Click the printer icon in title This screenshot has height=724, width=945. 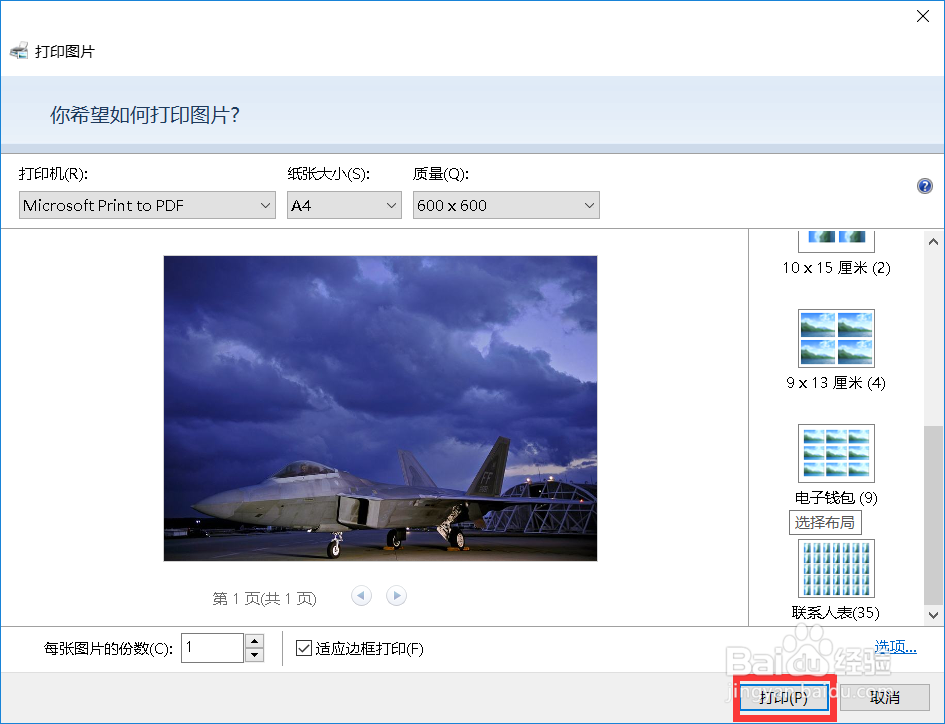coord(19,51)
